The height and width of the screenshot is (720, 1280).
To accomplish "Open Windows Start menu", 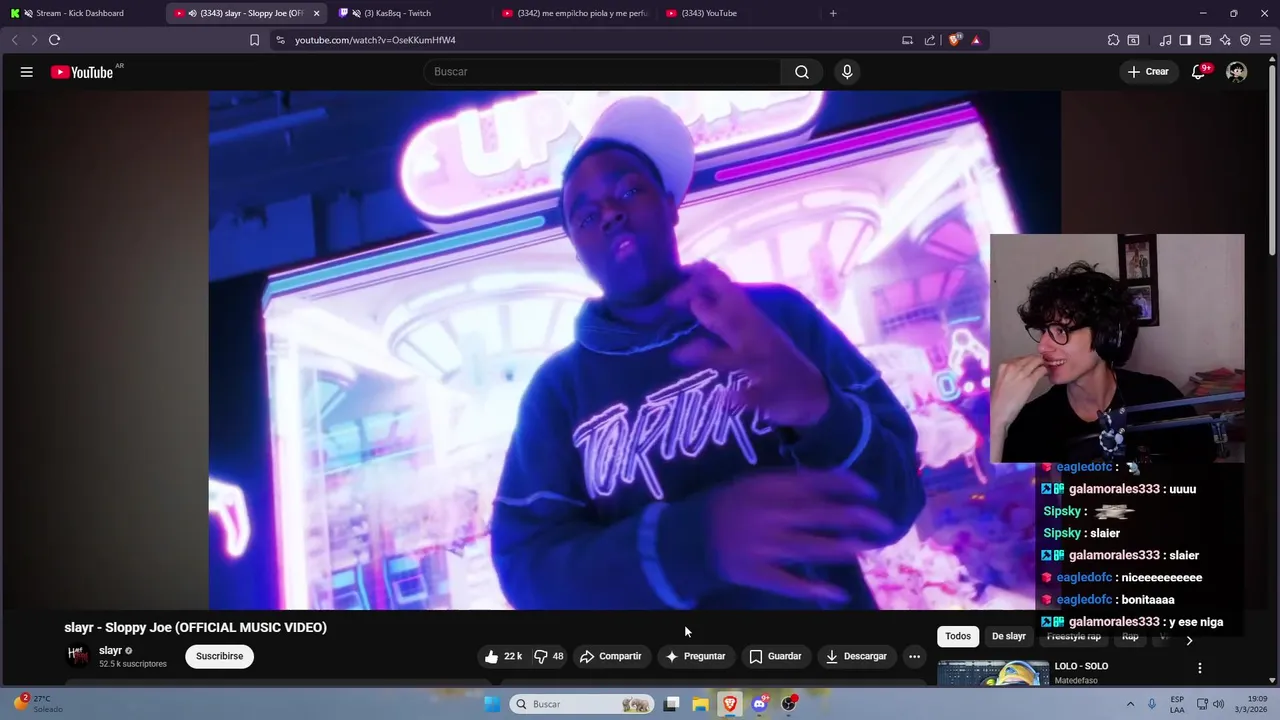I will point(492,704).
